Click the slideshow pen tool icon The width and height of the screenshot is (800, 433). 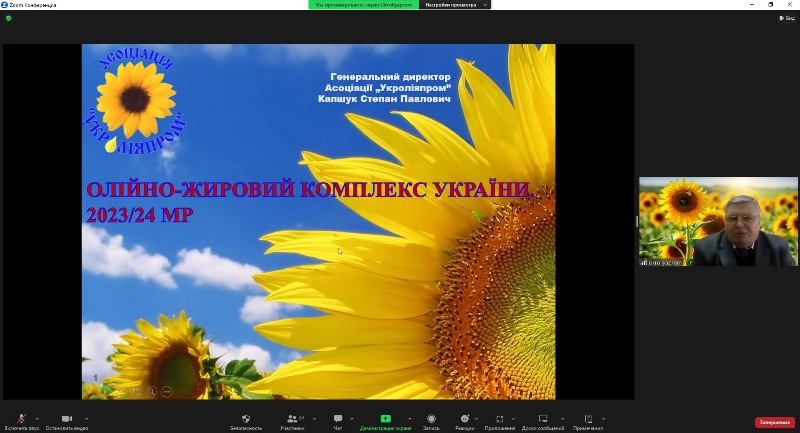[x=119, y=392]
